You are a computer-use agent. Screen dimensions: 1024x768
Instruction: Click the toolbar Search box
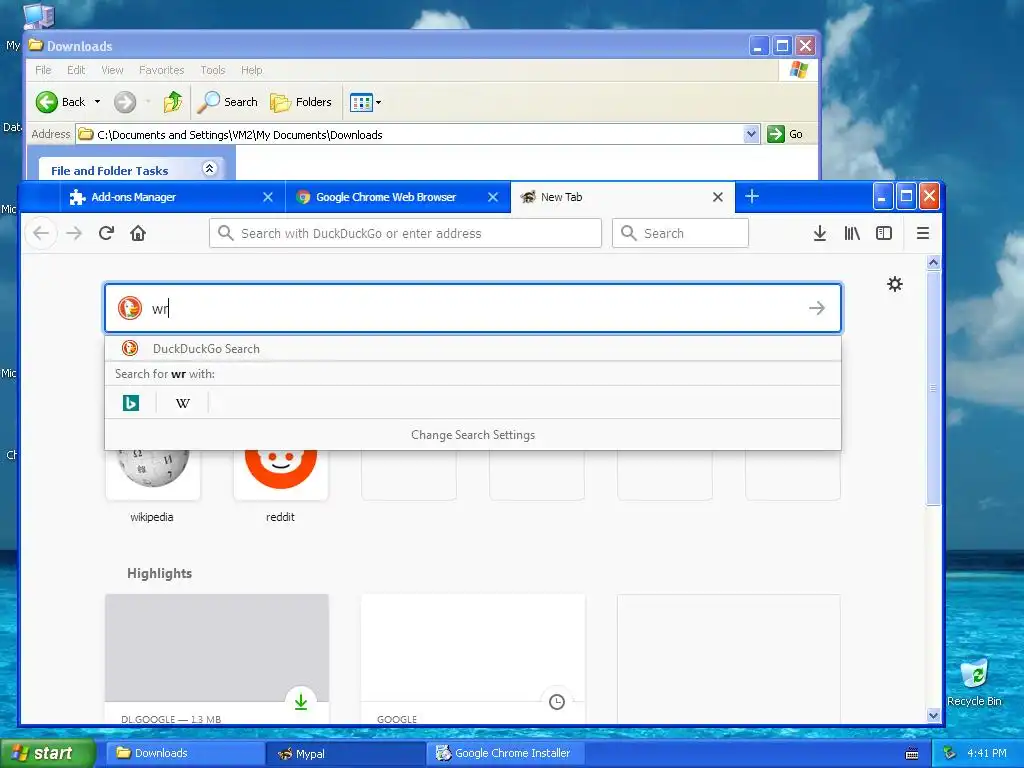[680, 233]
